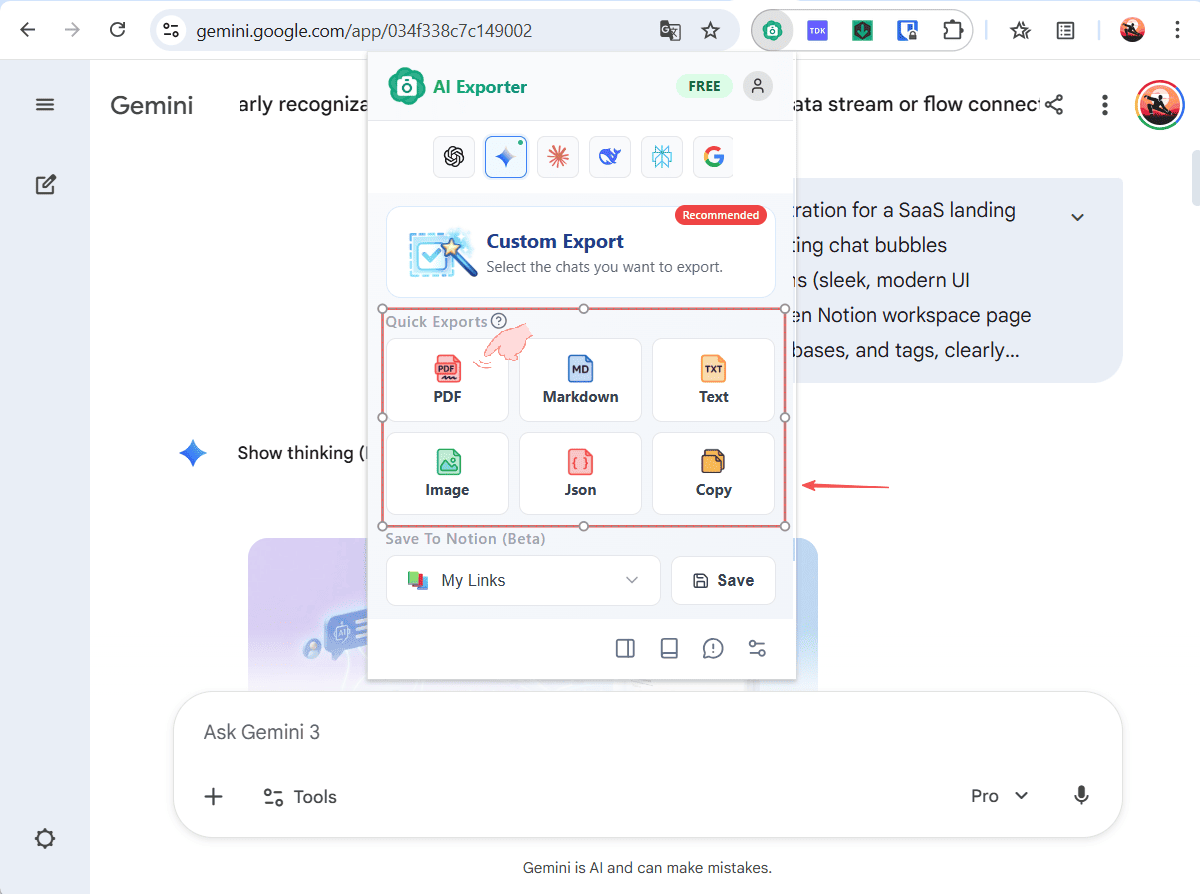
Task: Open the conversation three-dot options menu
Action: pos(1105,105)
